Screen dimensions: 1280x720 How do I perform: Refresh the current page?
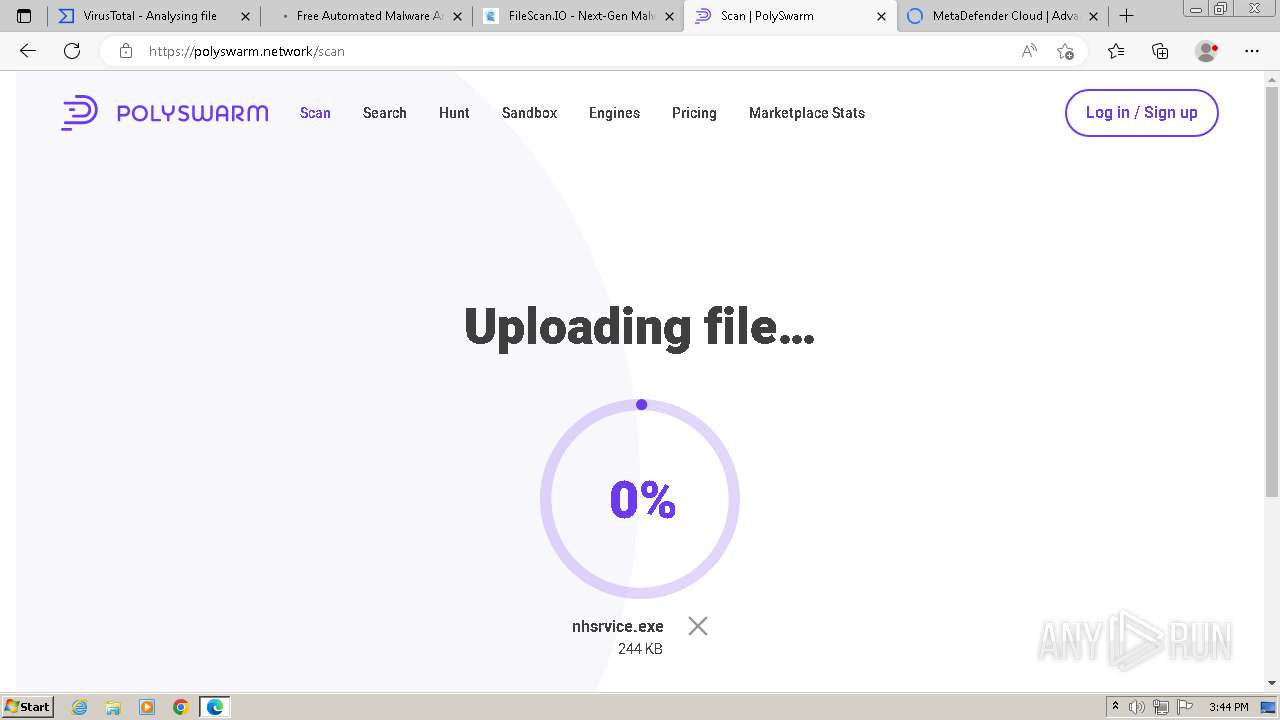(72, 51)
